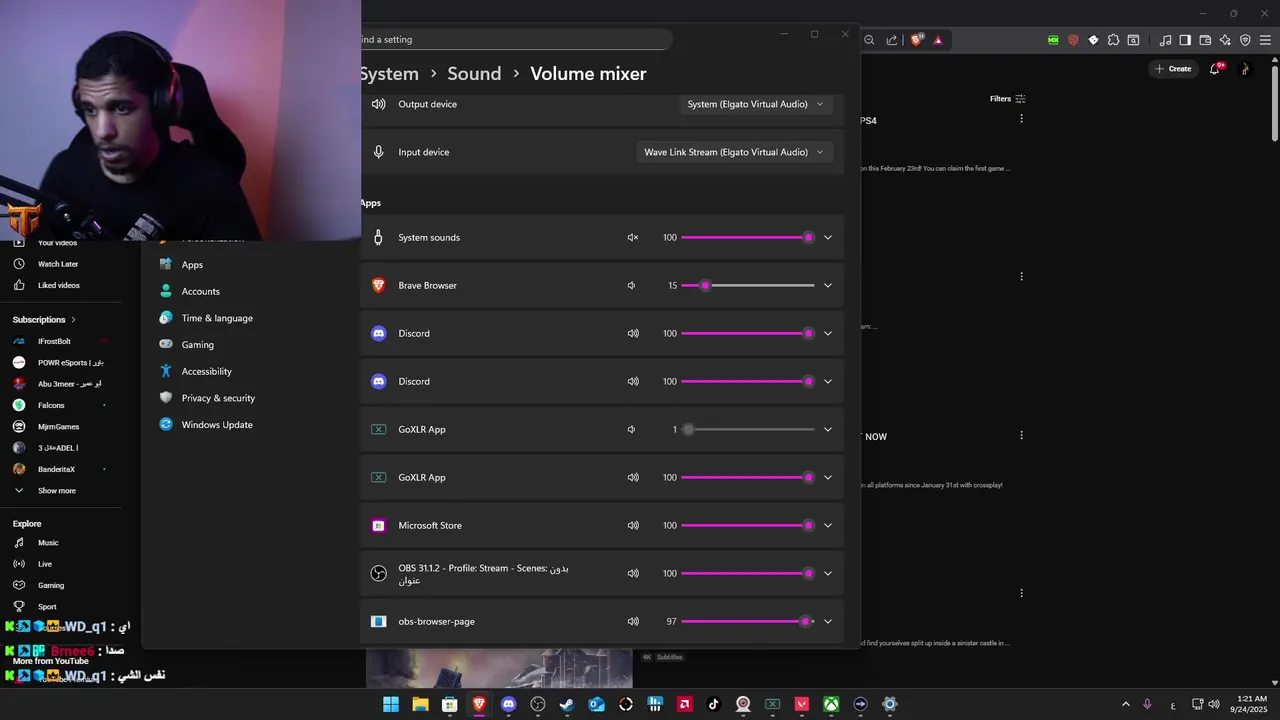
Task: Click the obs-browser-page volume slider
Action: (747, 621)
